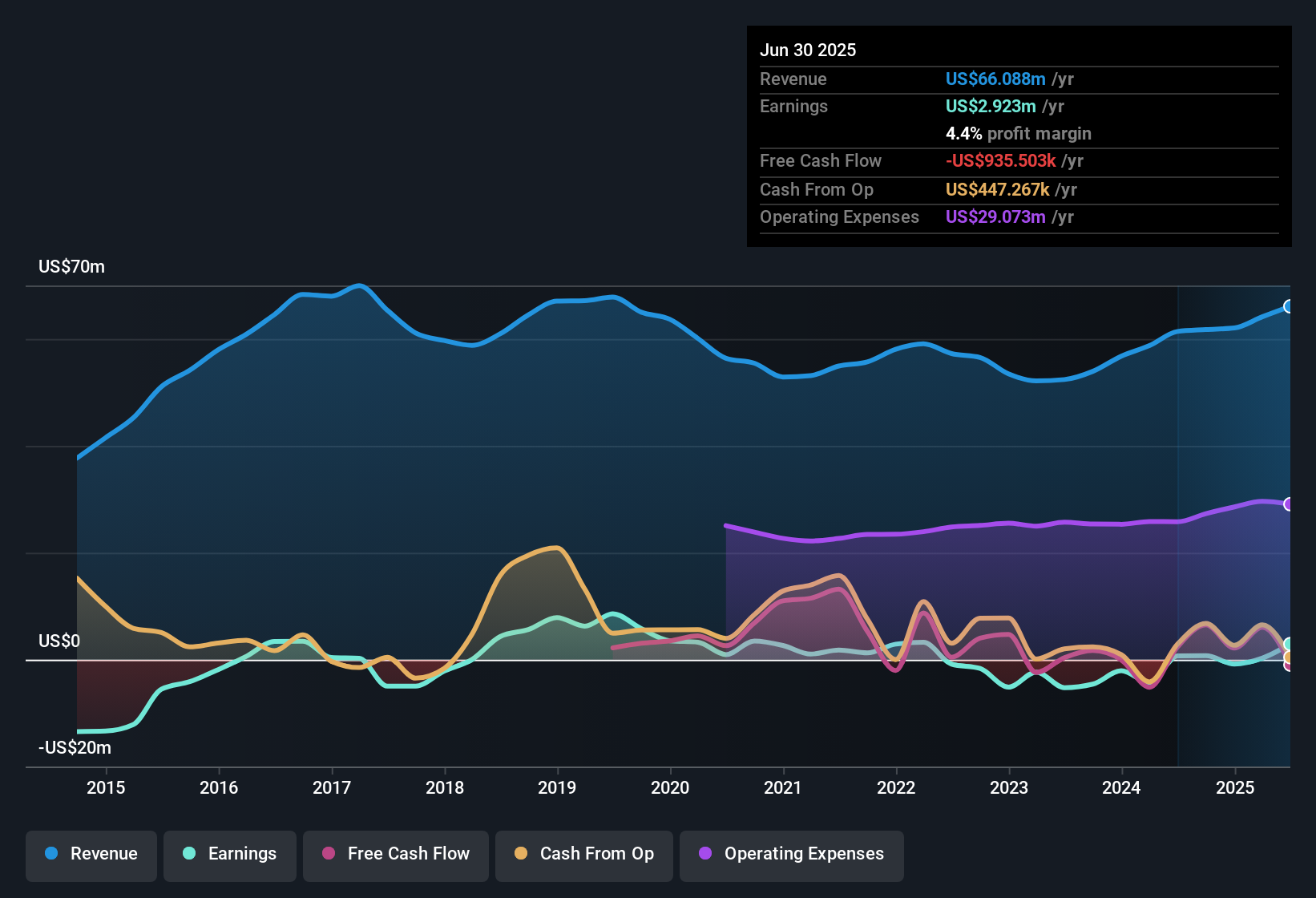Click the 2023 x-axis year label
The height and width of the screenshot is (898, 1316).
coord(1009,787)
